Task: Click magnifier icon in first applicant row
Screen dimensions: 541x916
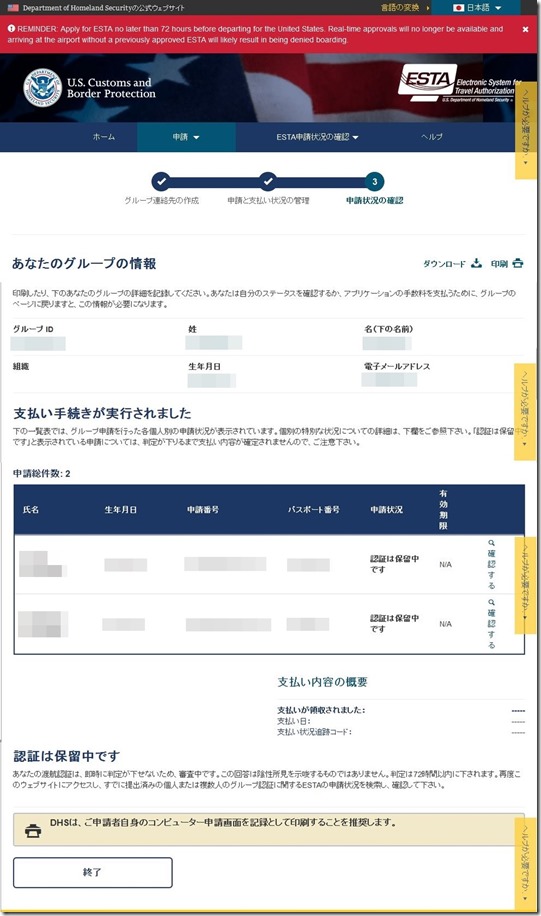Action: point(491,543)
